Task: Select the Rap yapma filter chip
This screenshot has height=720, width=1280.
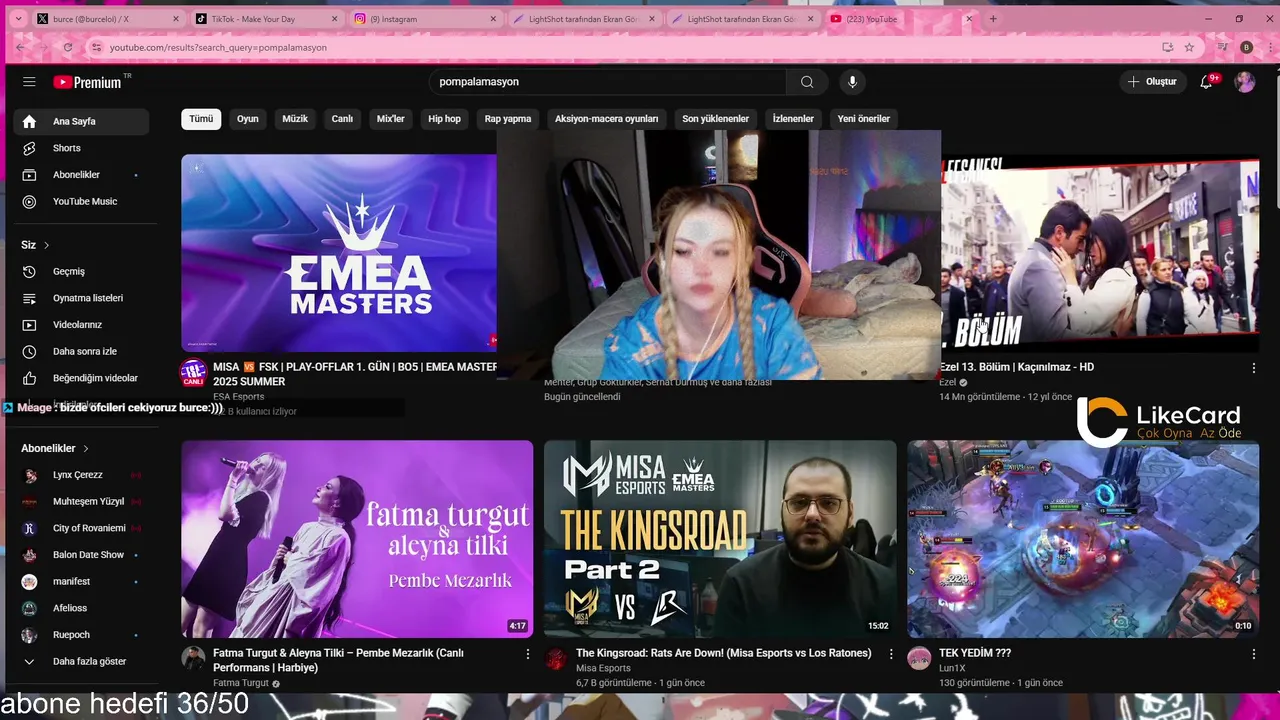Action: tap(508, 119)
